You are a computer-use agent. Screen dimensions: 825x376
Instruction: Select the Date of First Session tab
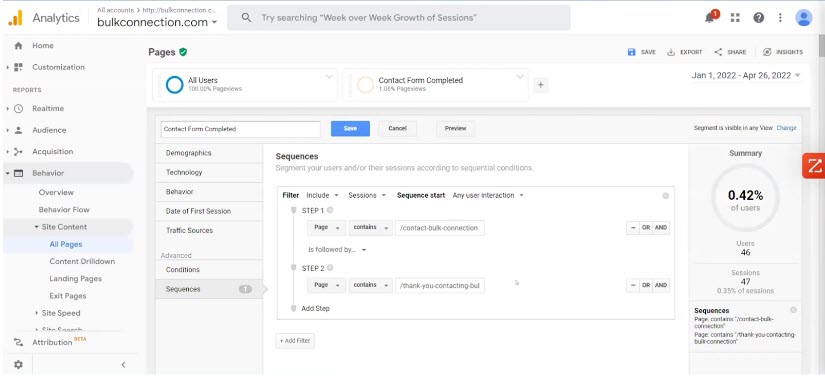[209, 211]
